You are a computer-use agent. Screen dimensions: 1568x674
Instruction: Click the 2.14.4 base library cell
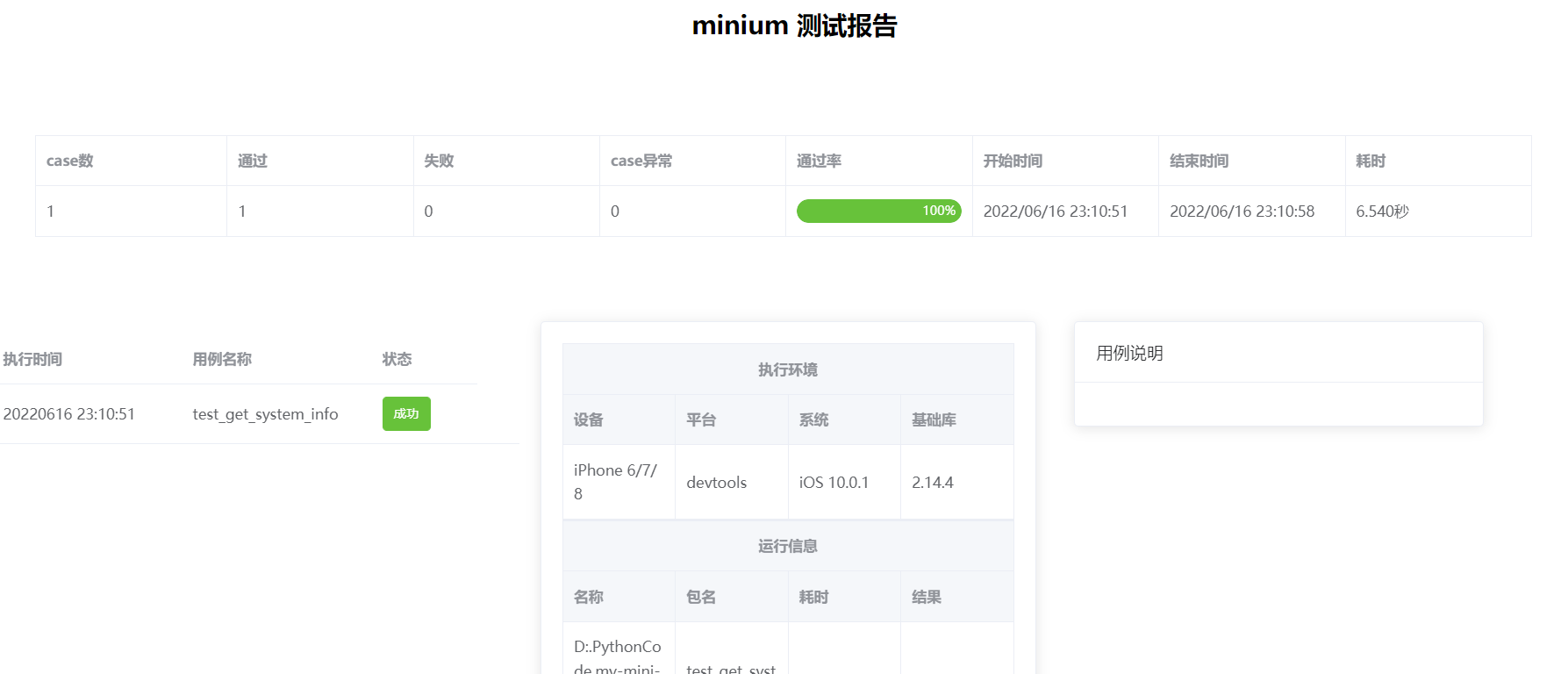coord(957,482)
